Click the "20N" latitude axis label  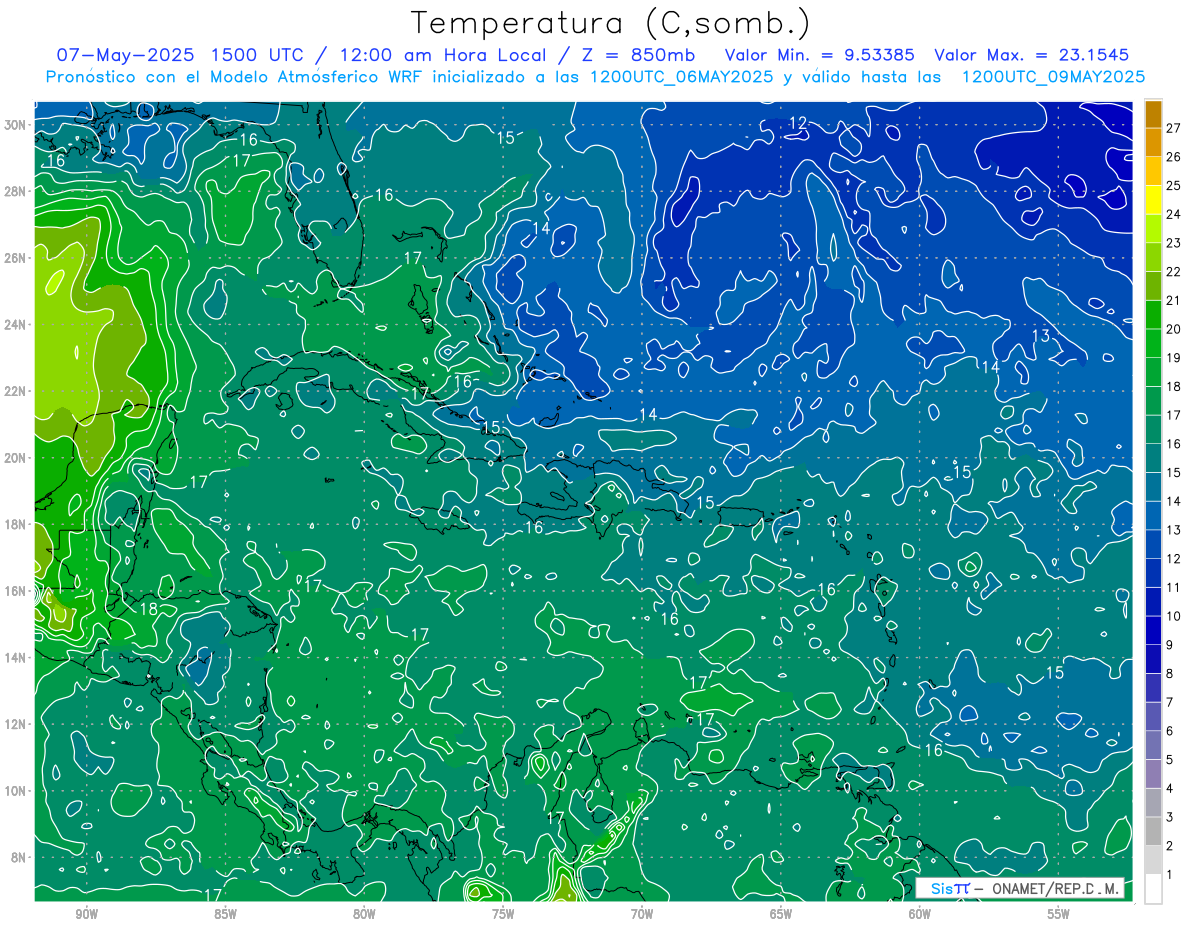coord(15,458)
